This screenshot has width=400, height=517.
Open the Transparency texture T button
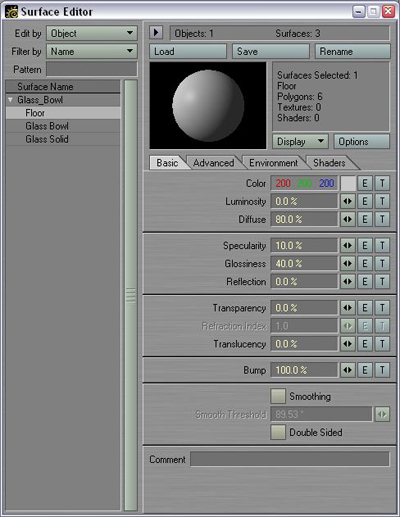point(382,308)
